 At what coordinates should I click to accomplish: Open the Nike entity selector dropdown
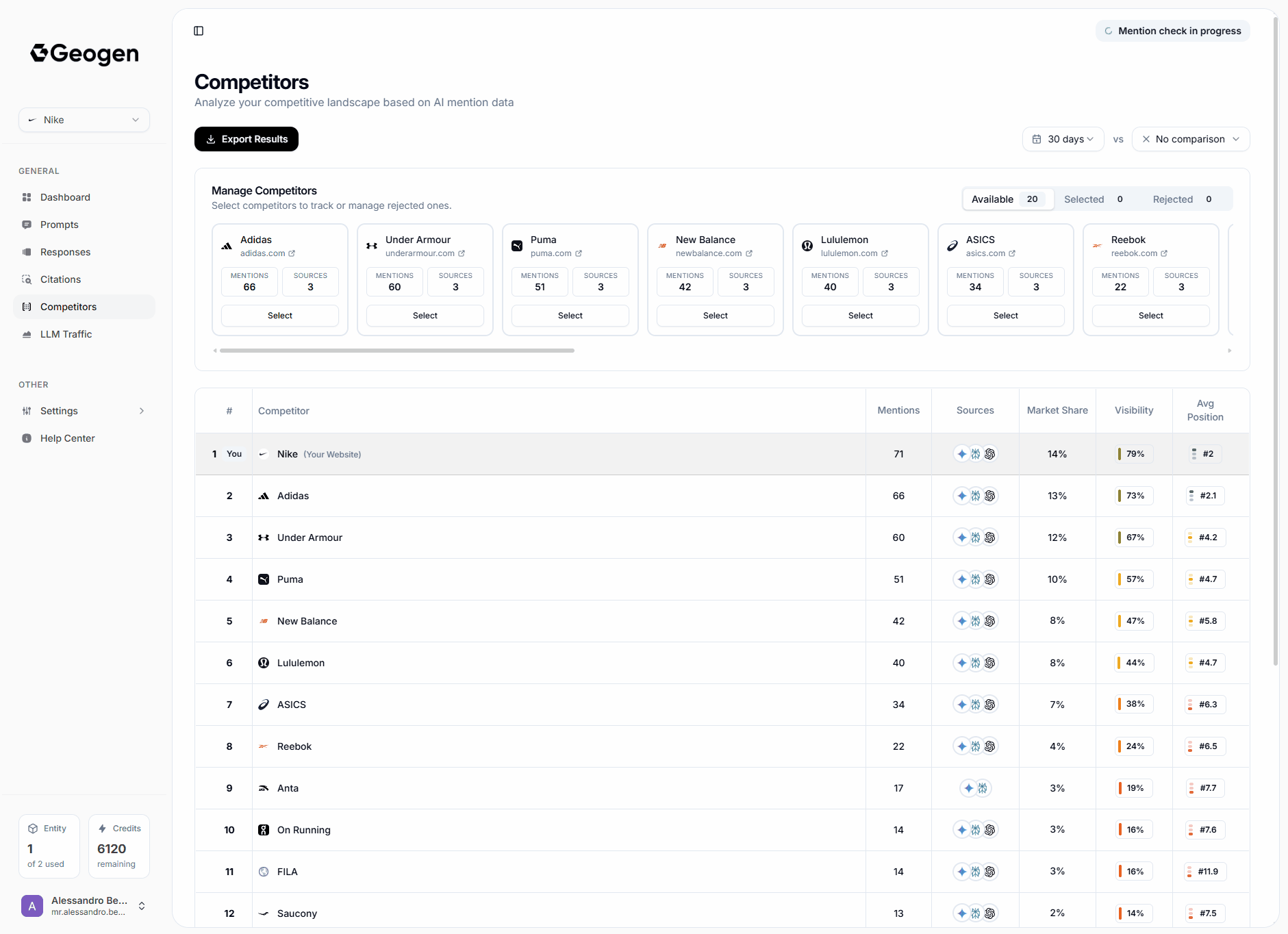tap(84, 120)
